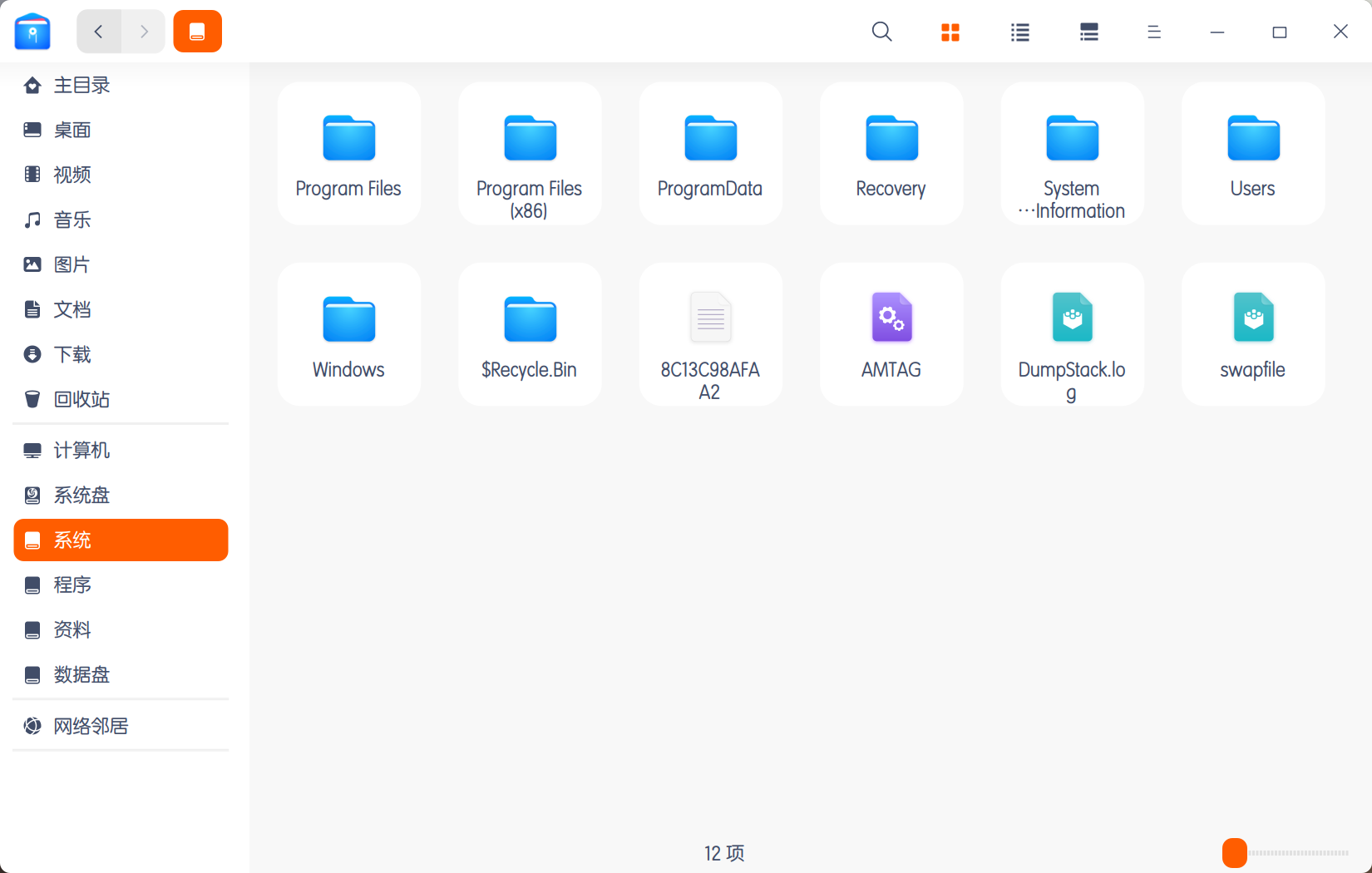Click the orange disk location button
This screenshot has width=1372, height=873.
pos(198,32)
